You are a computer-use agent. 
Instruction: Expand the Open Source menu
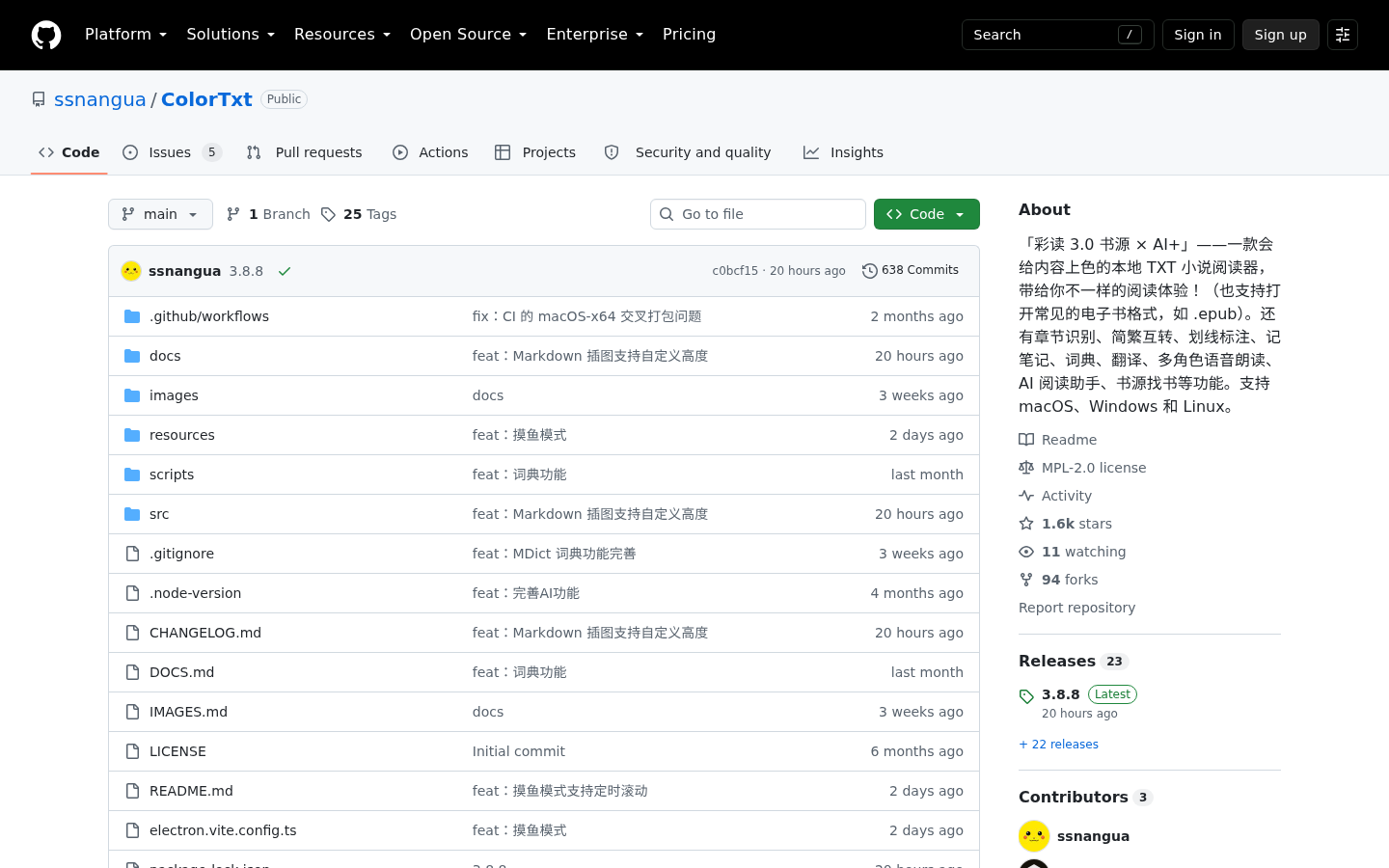click(x=469, y=35)
